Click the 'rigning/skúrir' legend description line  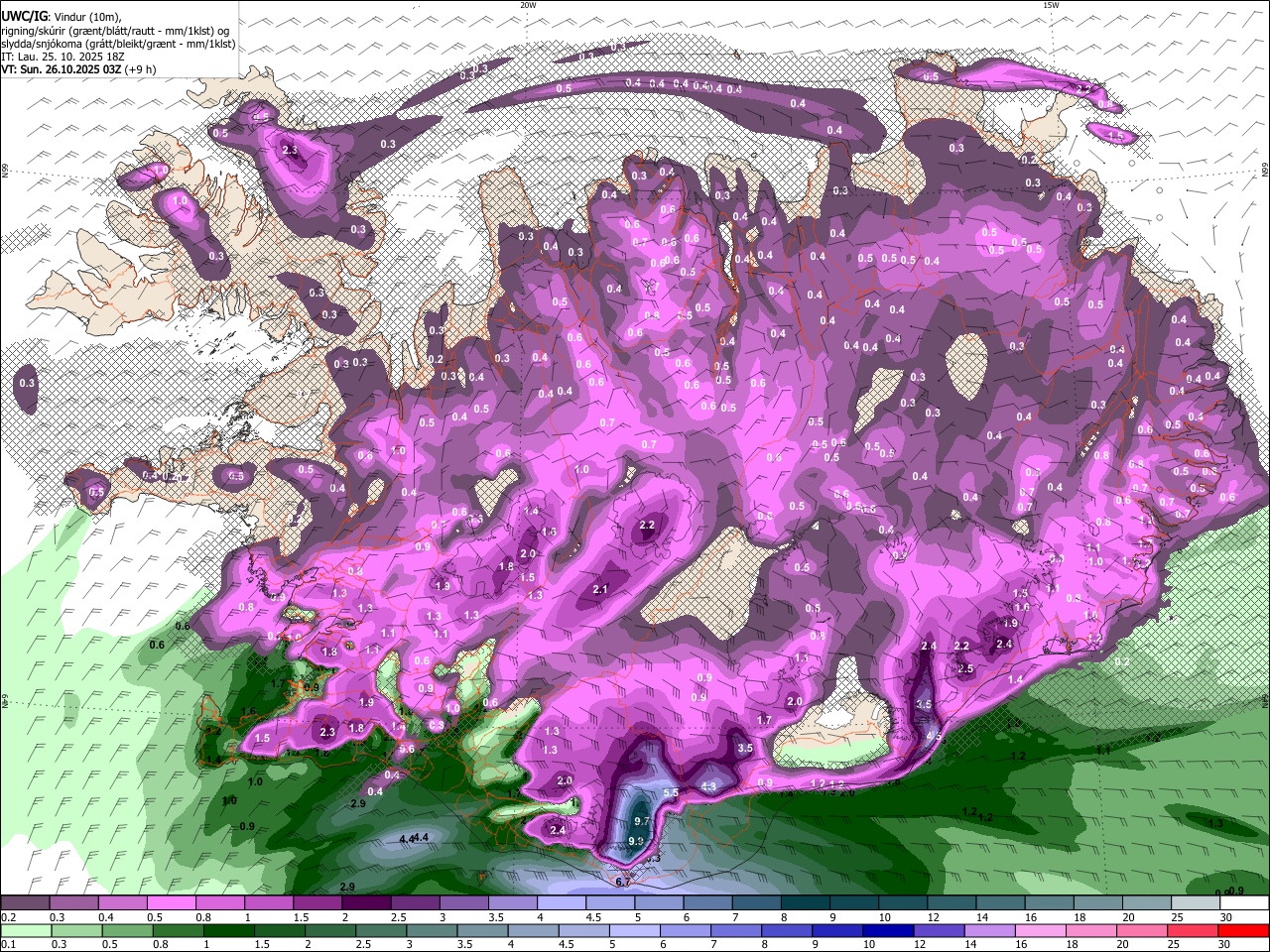point(115,32)
